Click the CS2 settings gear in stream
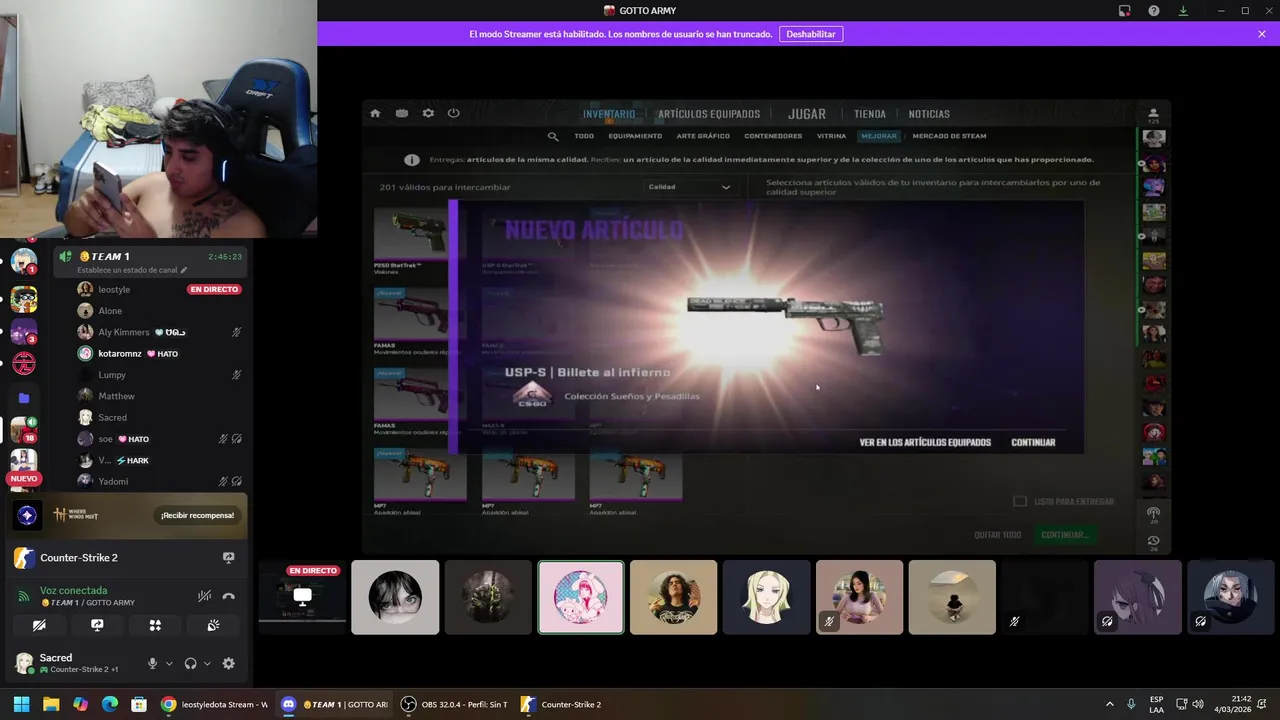This screenshot has height=720, width=1280. pyautogui.click(x=428, y=113)
